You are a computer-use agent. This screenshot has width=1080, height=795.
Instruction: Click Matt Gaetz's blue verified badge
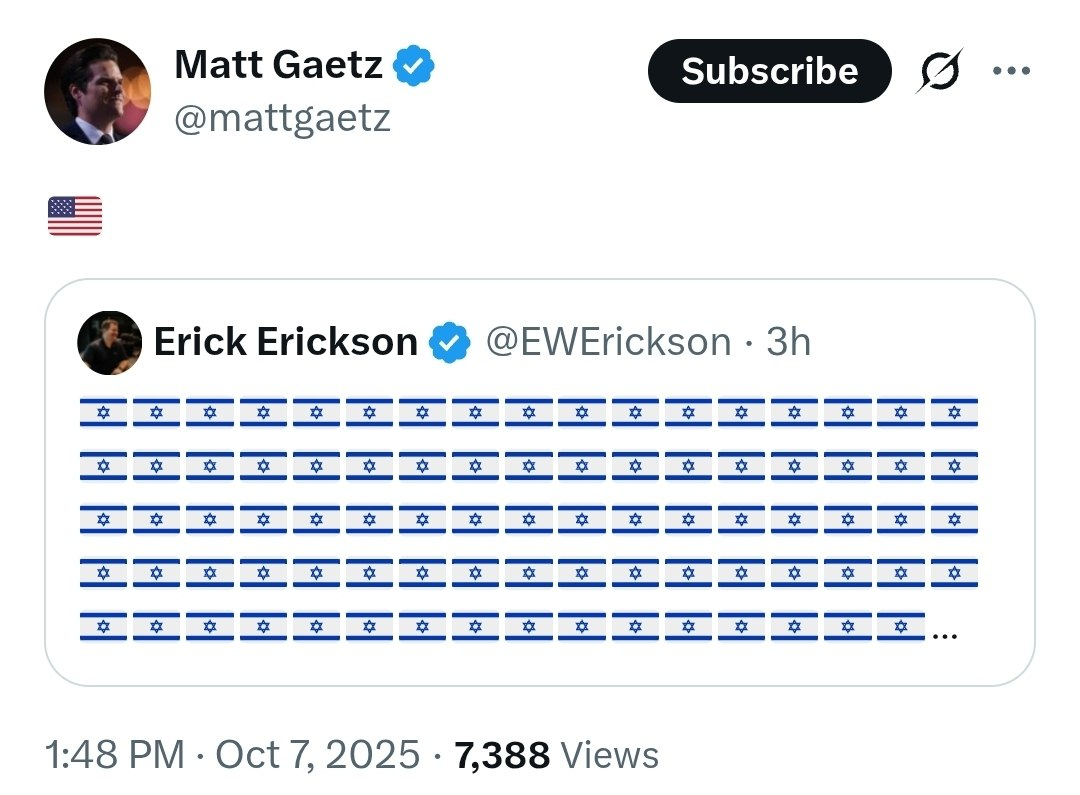[412, 66]
